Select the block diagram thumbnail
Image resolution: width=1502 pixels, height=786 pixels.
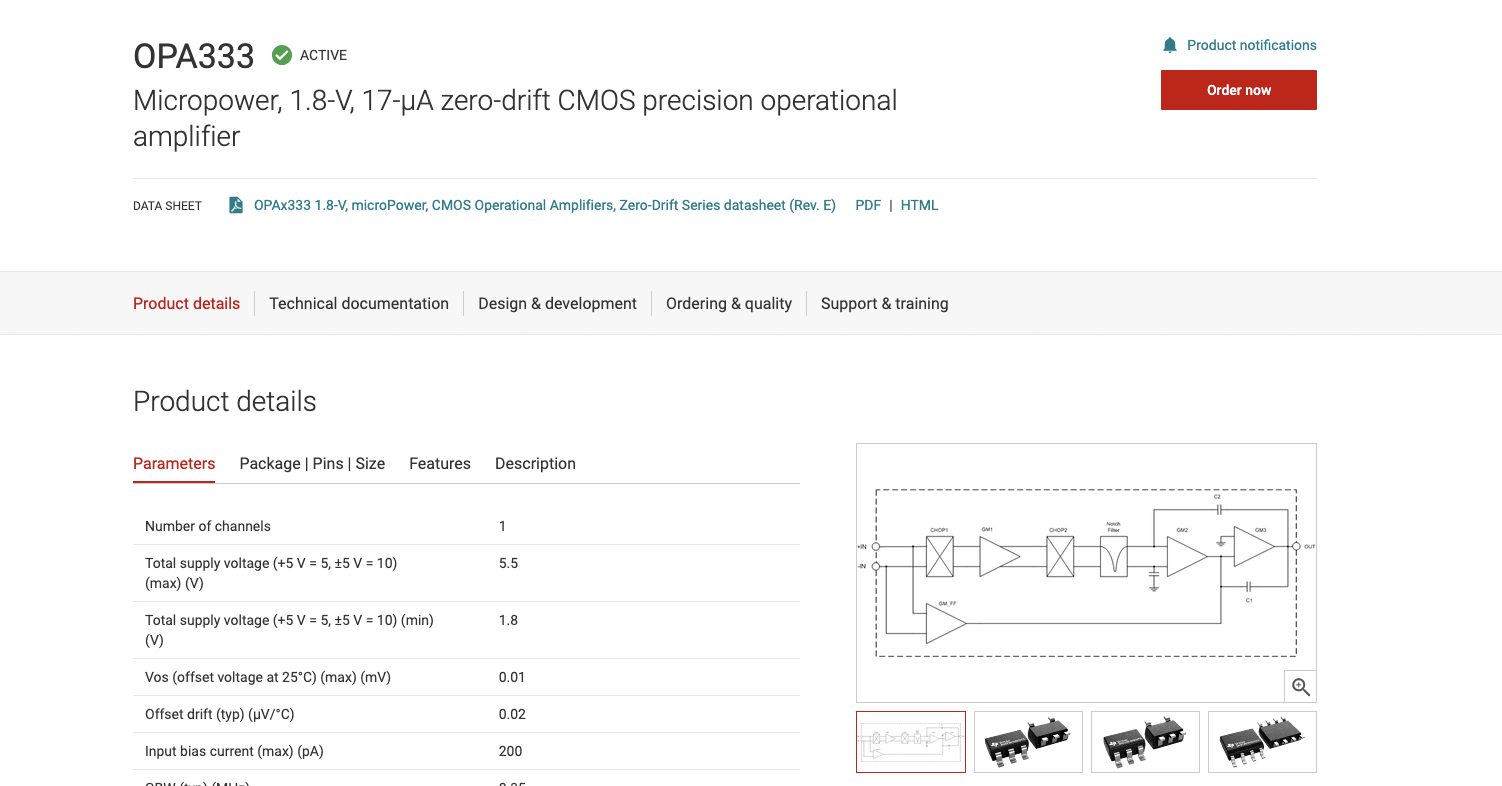tap(911, 742)
